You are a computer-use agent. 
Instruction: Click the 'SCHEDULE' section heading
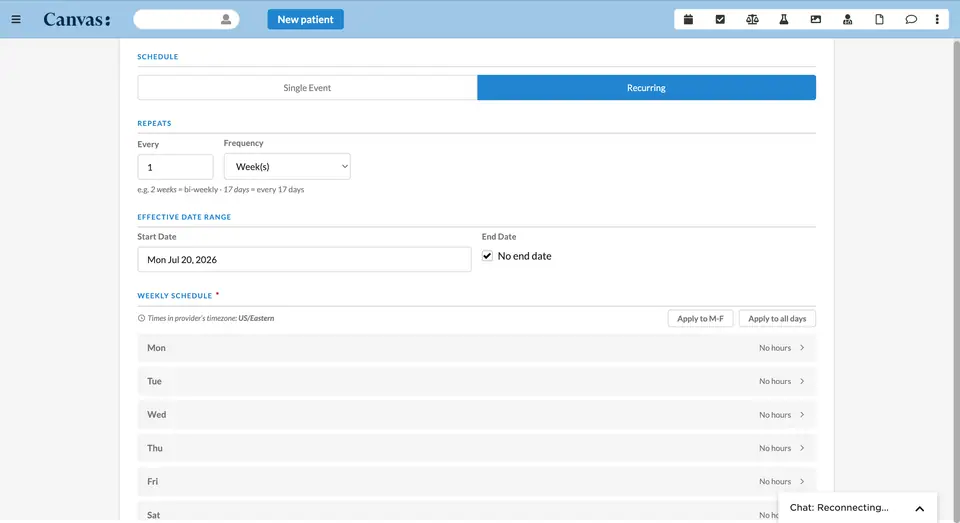click(158, 56)
